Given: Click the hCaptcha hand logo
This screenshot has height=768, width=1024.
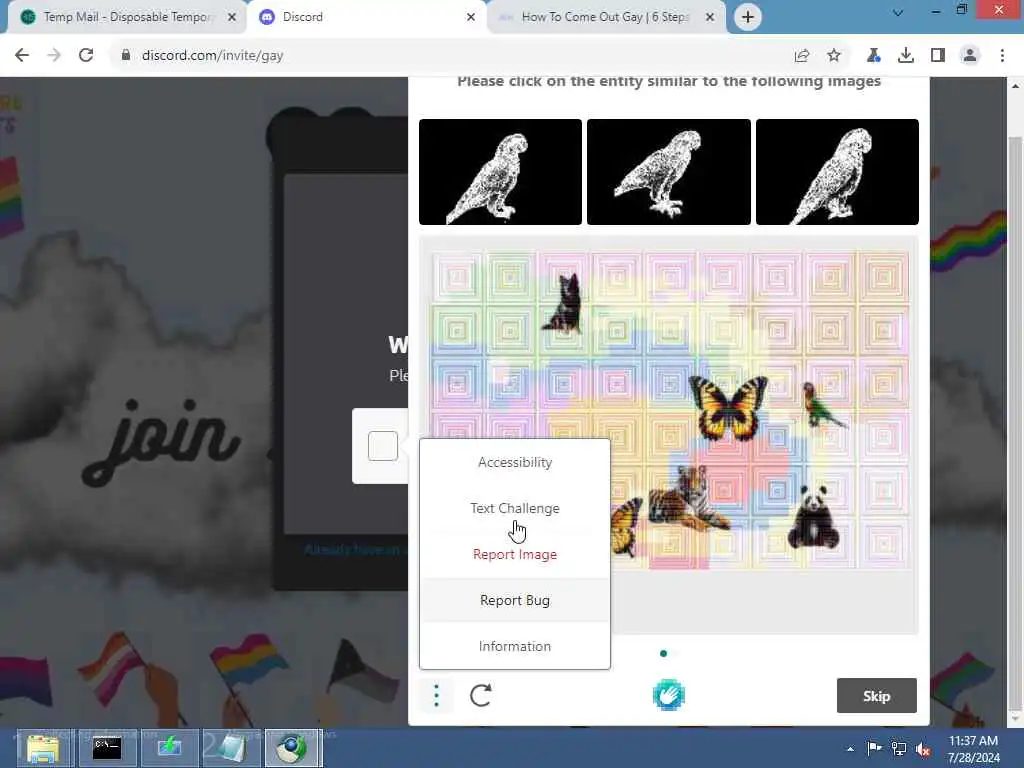Looking at the screenshot, I should point(669,694).
